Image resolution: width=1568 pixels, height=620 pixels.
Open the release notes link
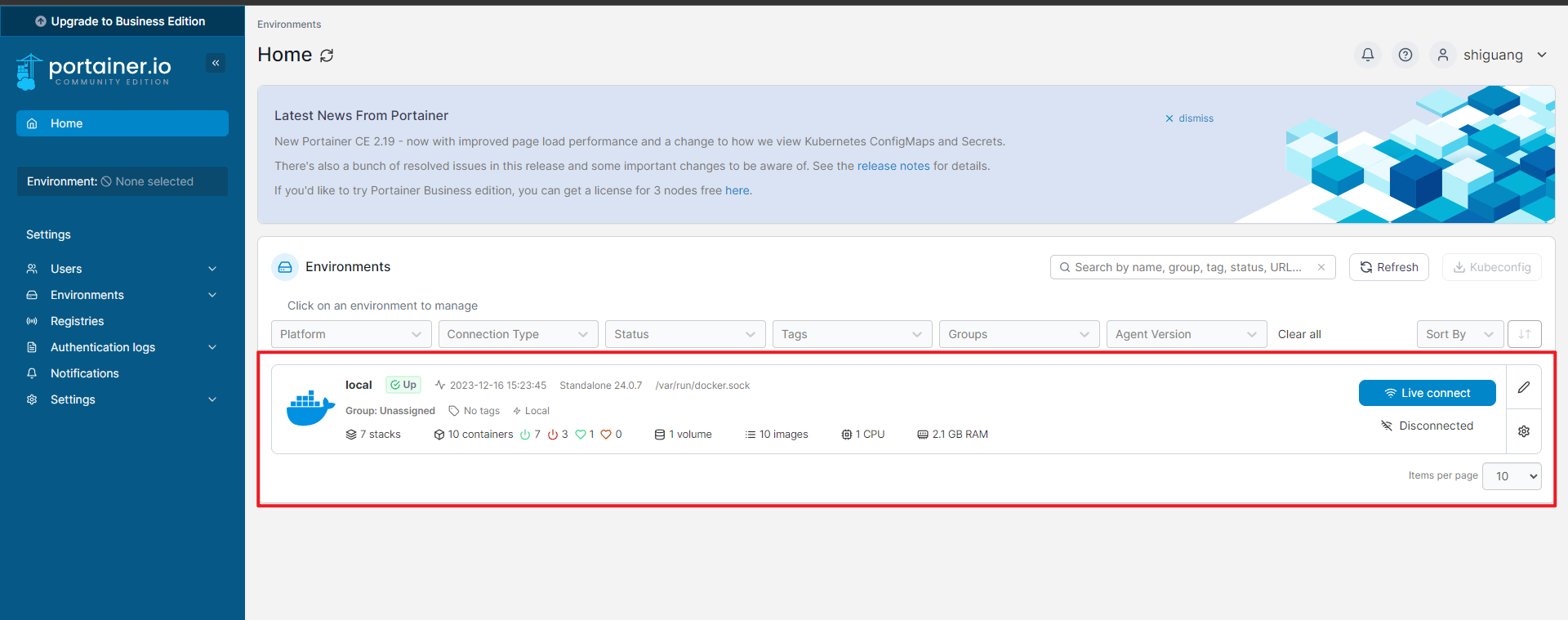tap(893, 166)
